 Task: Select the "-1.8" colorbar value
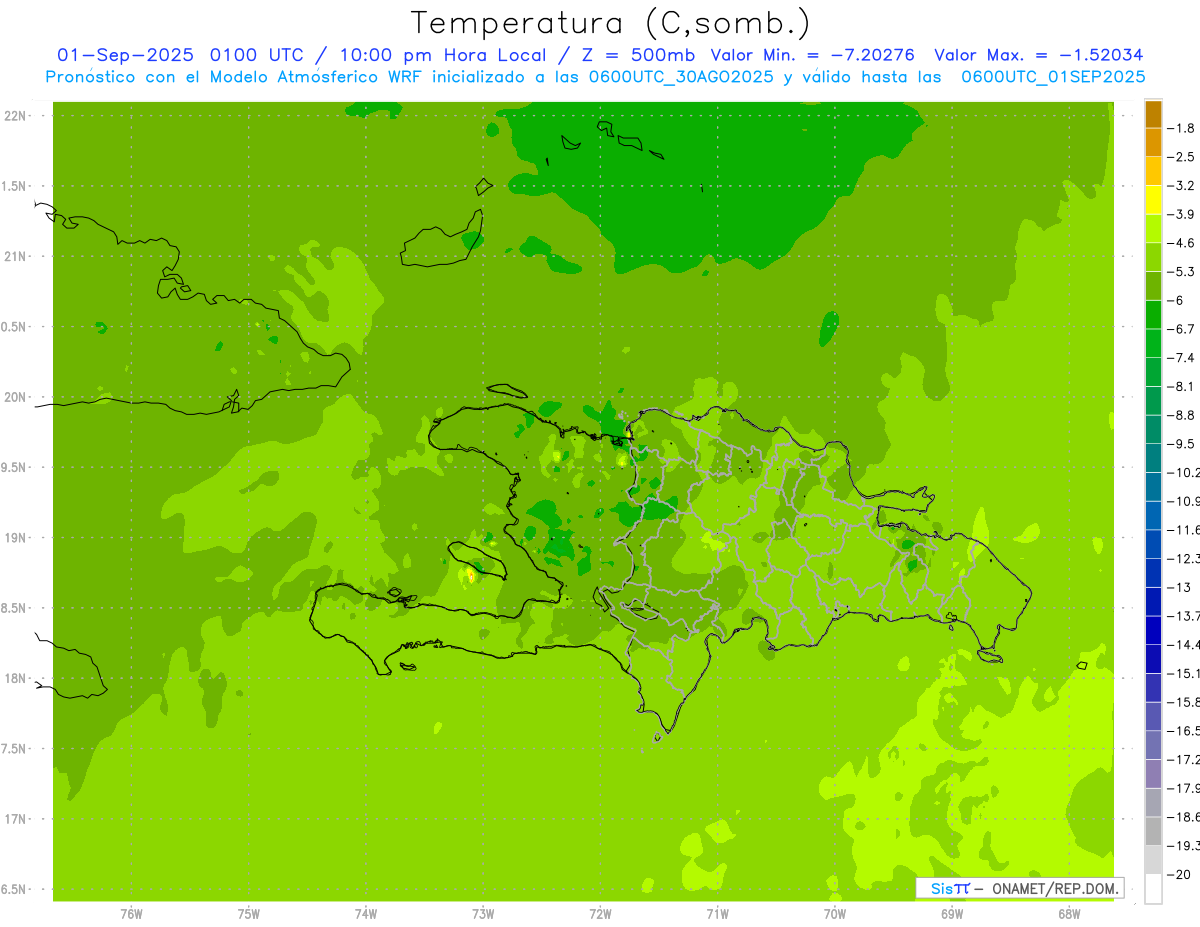coord(1181,128)
